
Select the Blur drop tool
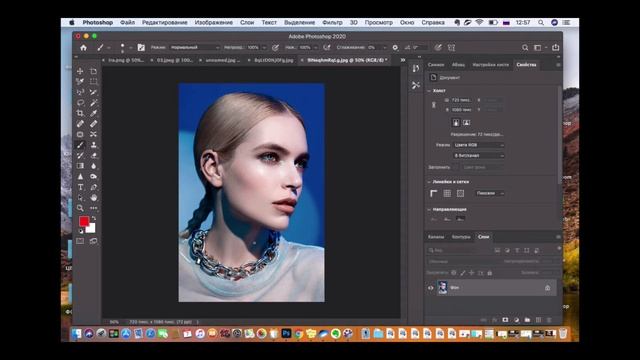tap(93, 166)
